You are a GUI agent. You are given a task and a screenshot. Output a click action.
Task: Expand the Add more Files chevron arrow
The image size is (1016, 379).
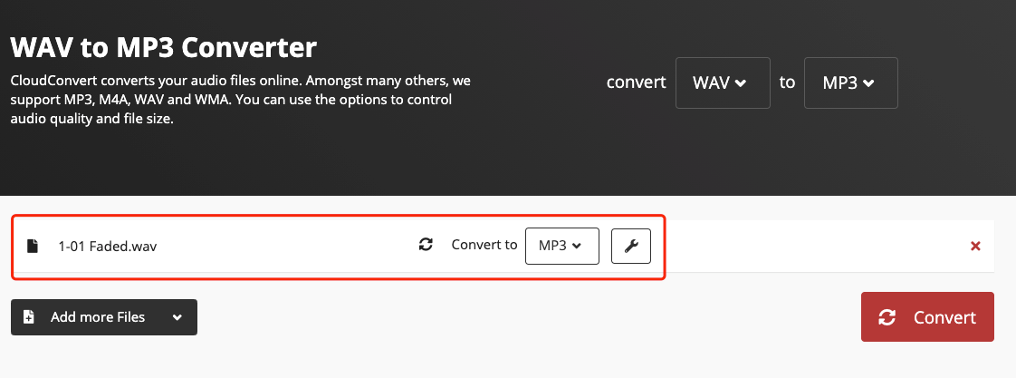[177, 317]
